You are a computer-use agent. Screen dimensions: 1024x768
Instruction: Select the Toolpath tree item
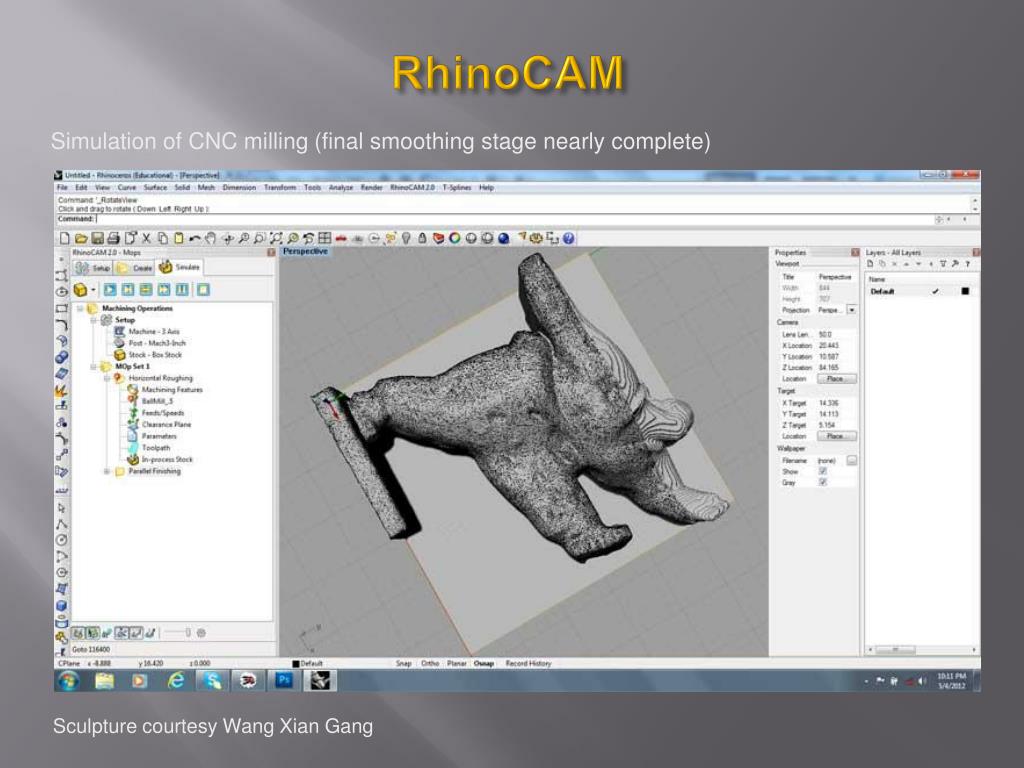[x=156, y=448]
